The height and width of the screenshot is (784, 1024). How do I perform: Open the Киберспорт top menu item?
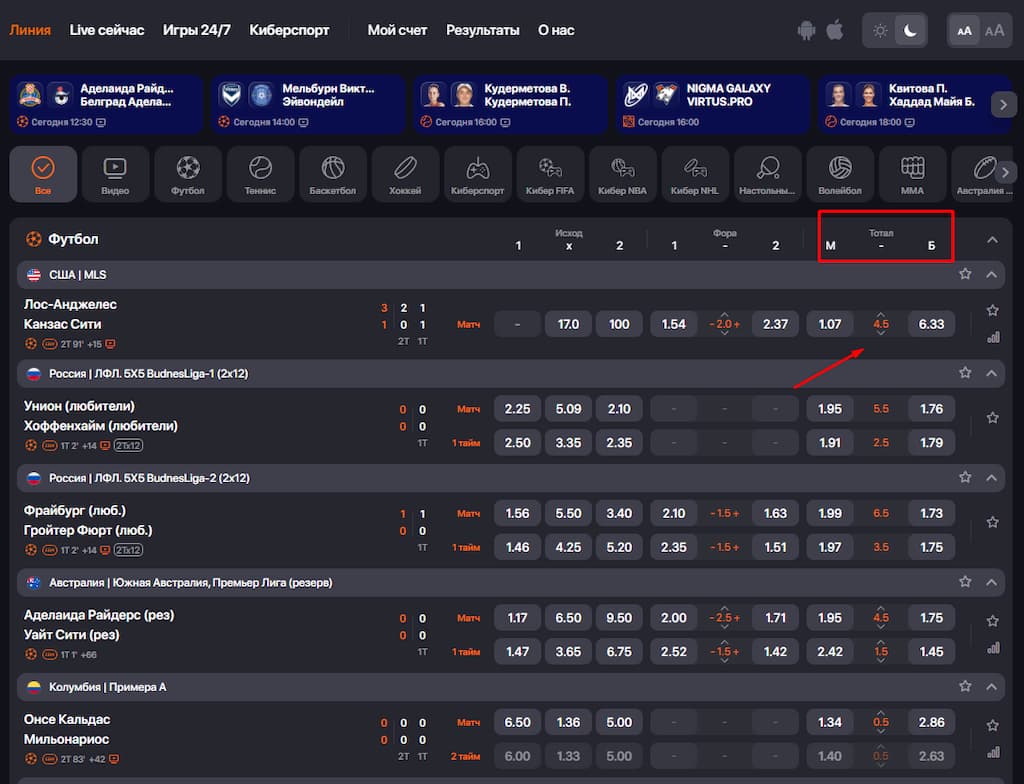pyautogui.click(x=289, y=30)
